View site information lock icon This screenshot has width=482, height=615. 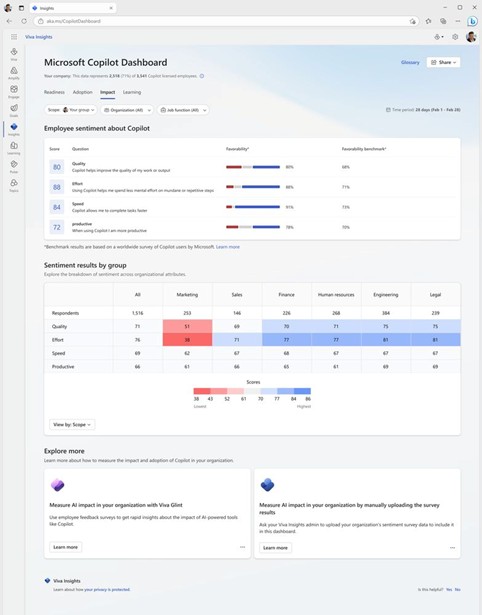(41, 21)
